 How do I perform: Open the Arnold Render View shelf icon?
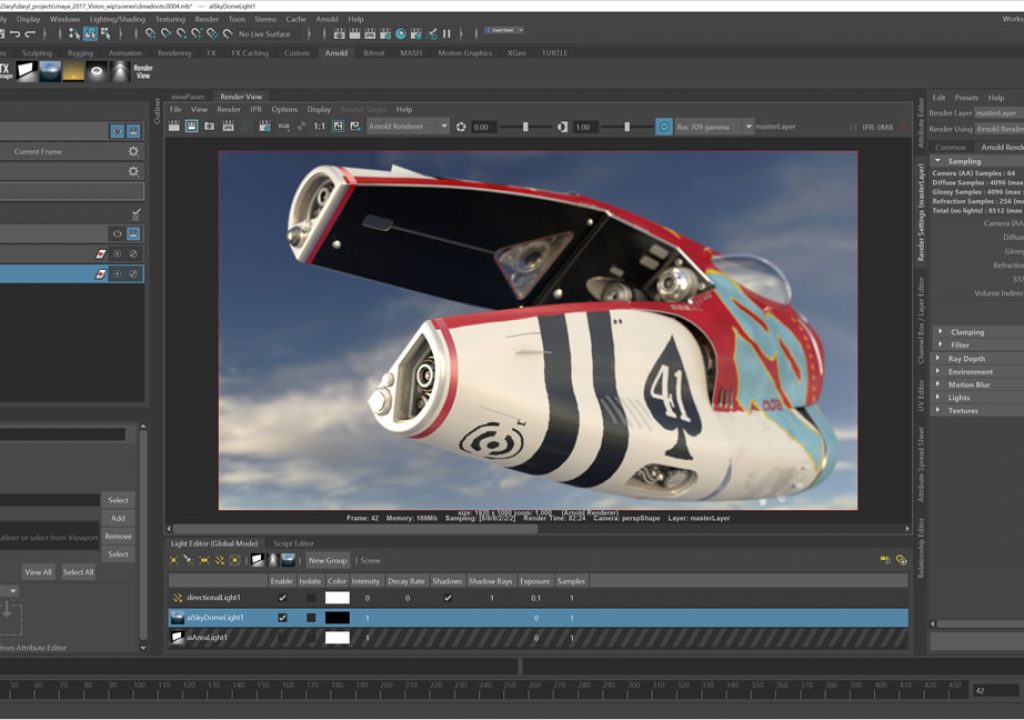click(142, 71)
